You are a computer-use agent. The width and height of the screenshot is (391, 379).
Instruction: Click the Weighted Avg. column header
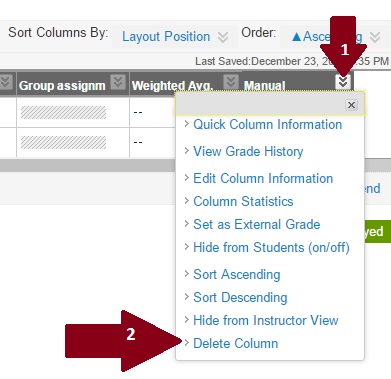[172, 86]
